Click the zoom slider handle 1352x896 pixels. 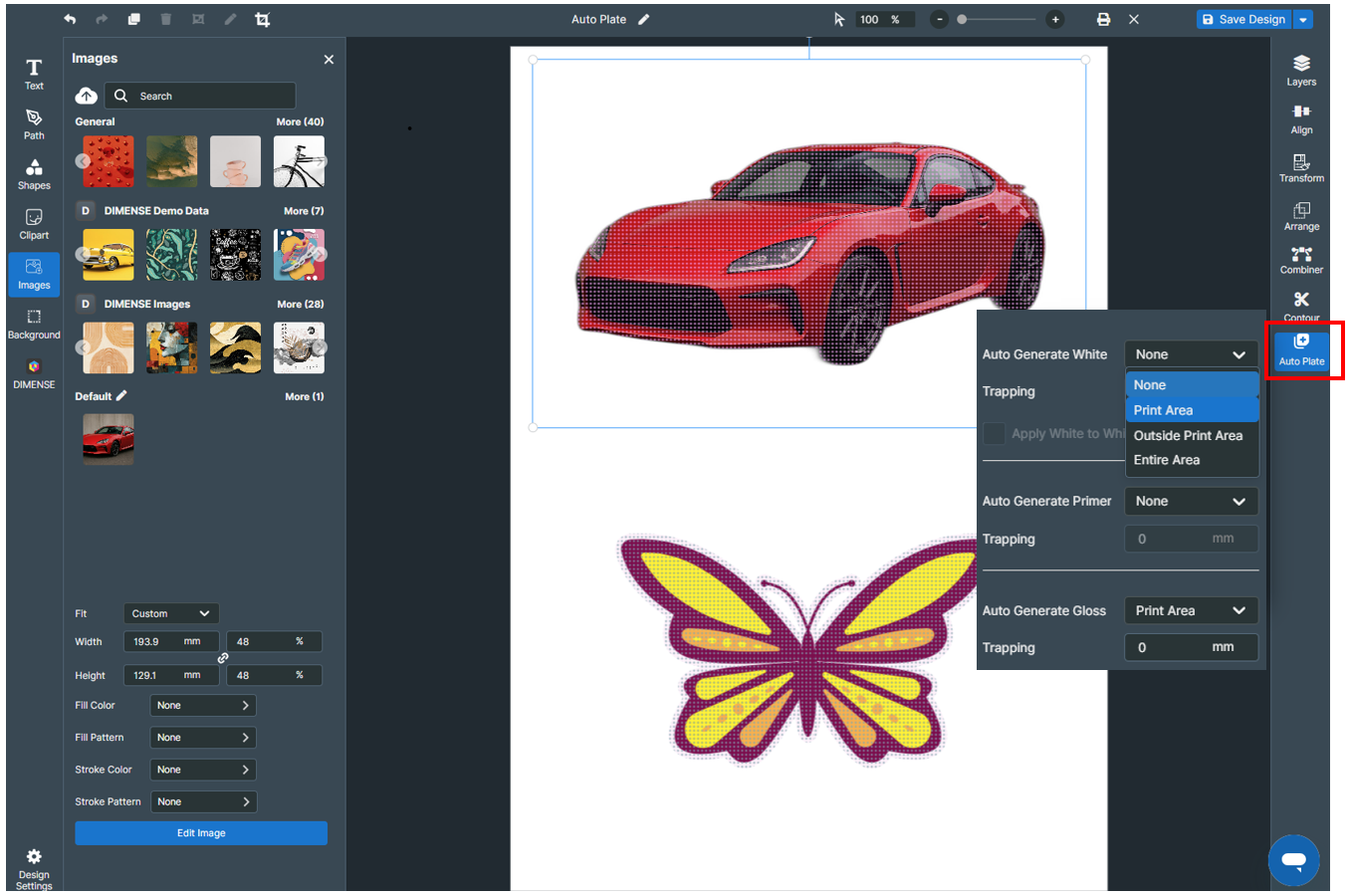962,20
